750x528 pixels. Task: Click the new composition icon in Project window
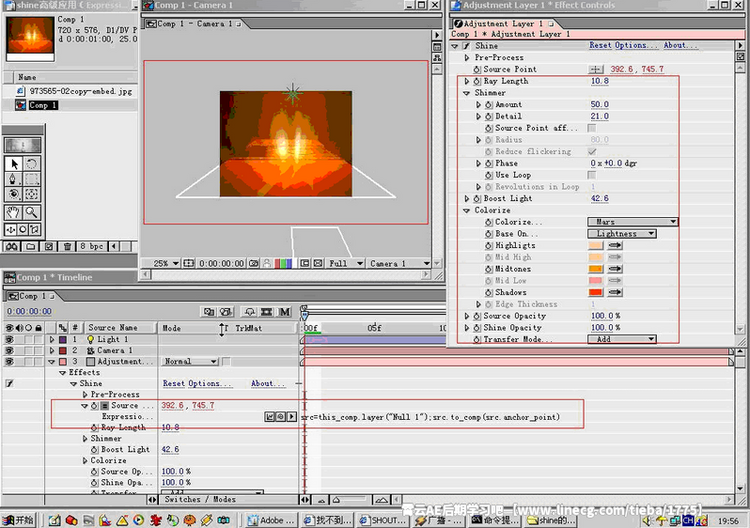click(x=48, y=246)
